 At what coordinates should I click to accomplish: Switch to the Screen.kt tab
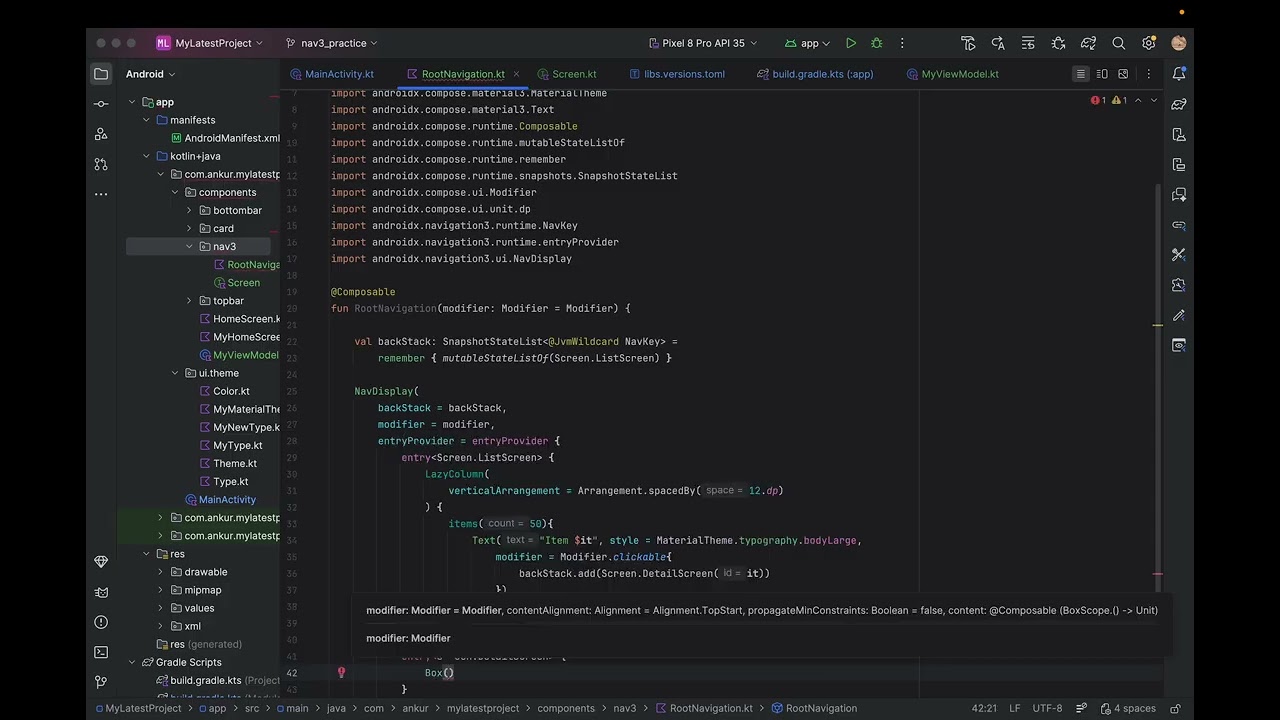(x=567, y=74)
